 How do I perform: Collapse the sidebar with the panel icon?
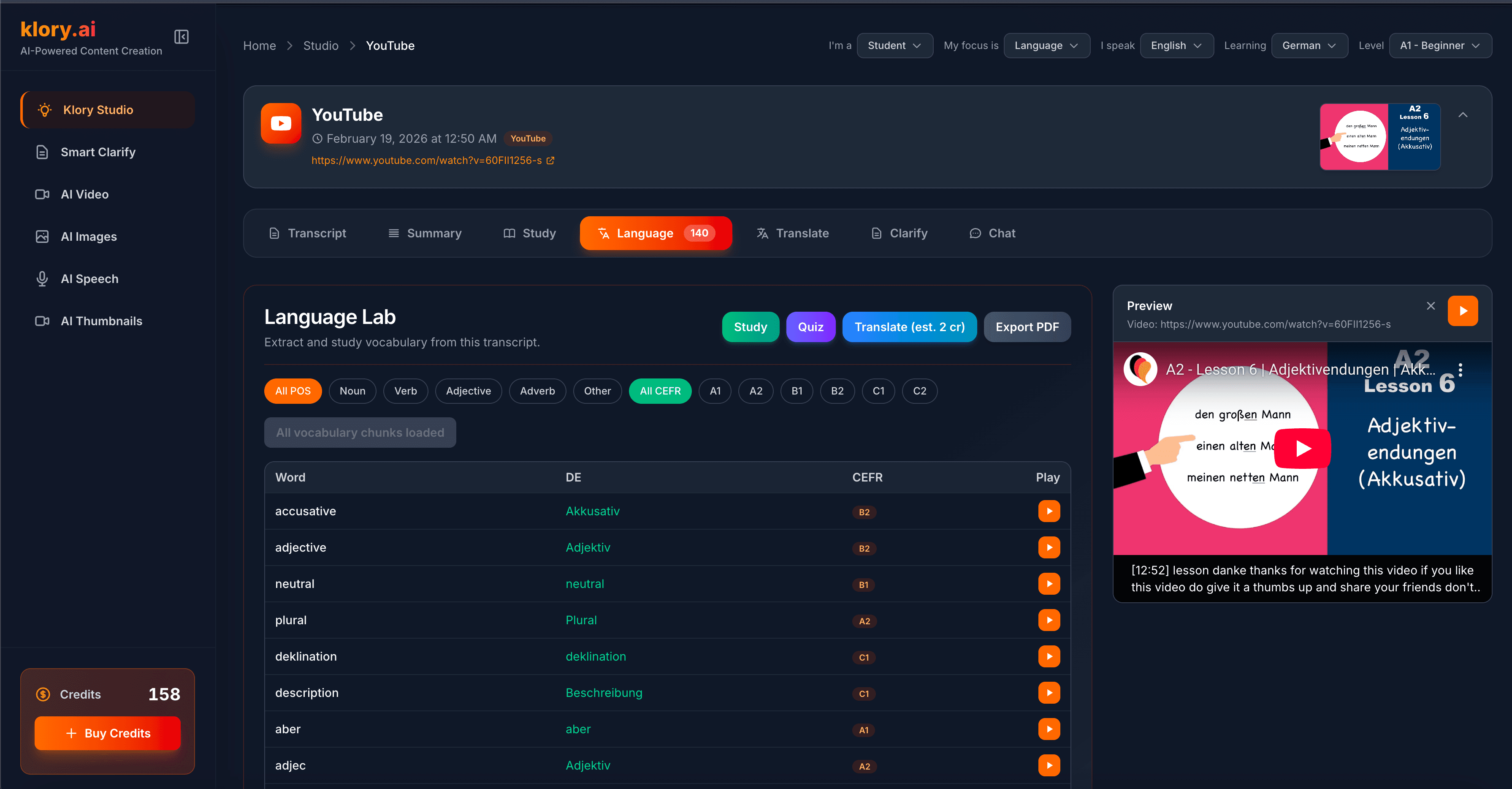(181, 36)
